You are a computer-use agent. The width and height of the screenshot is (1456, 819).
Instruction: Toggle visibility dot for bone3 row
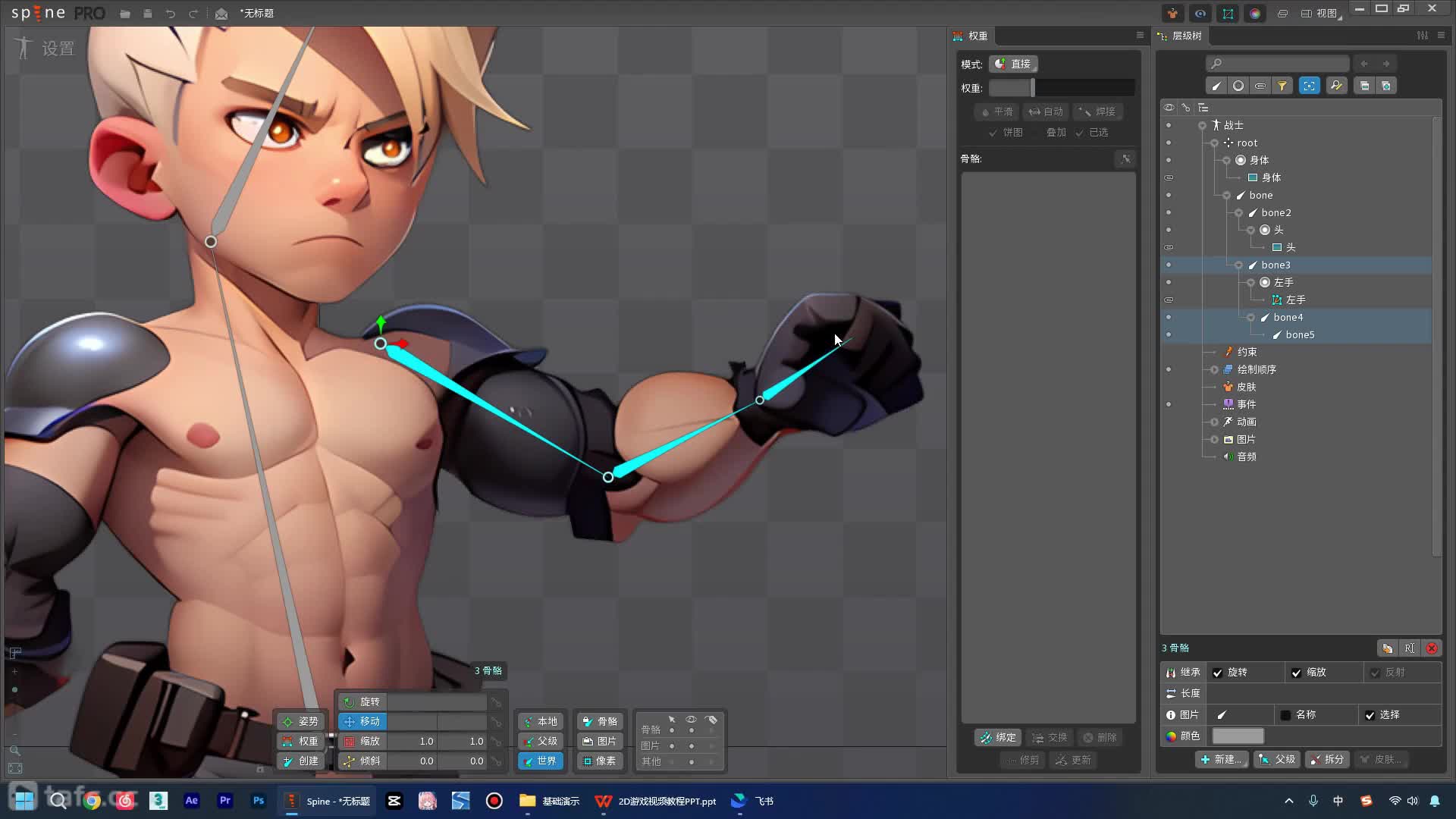tap(1169, 265)
